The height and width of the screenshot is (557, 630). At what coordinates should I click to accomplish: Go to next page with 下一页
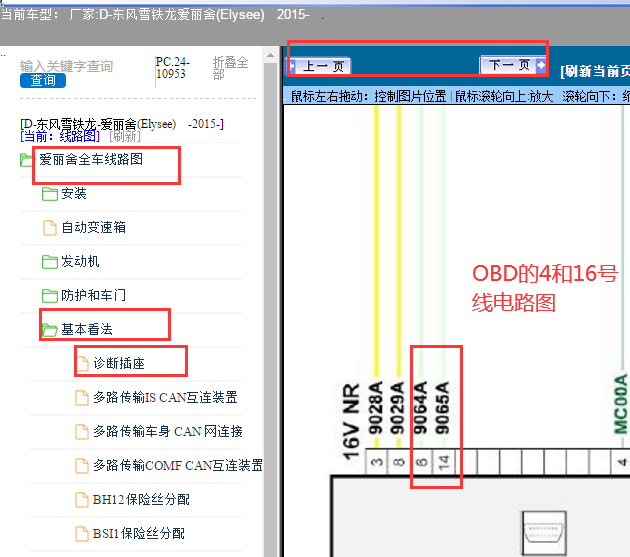coord(513,65)
